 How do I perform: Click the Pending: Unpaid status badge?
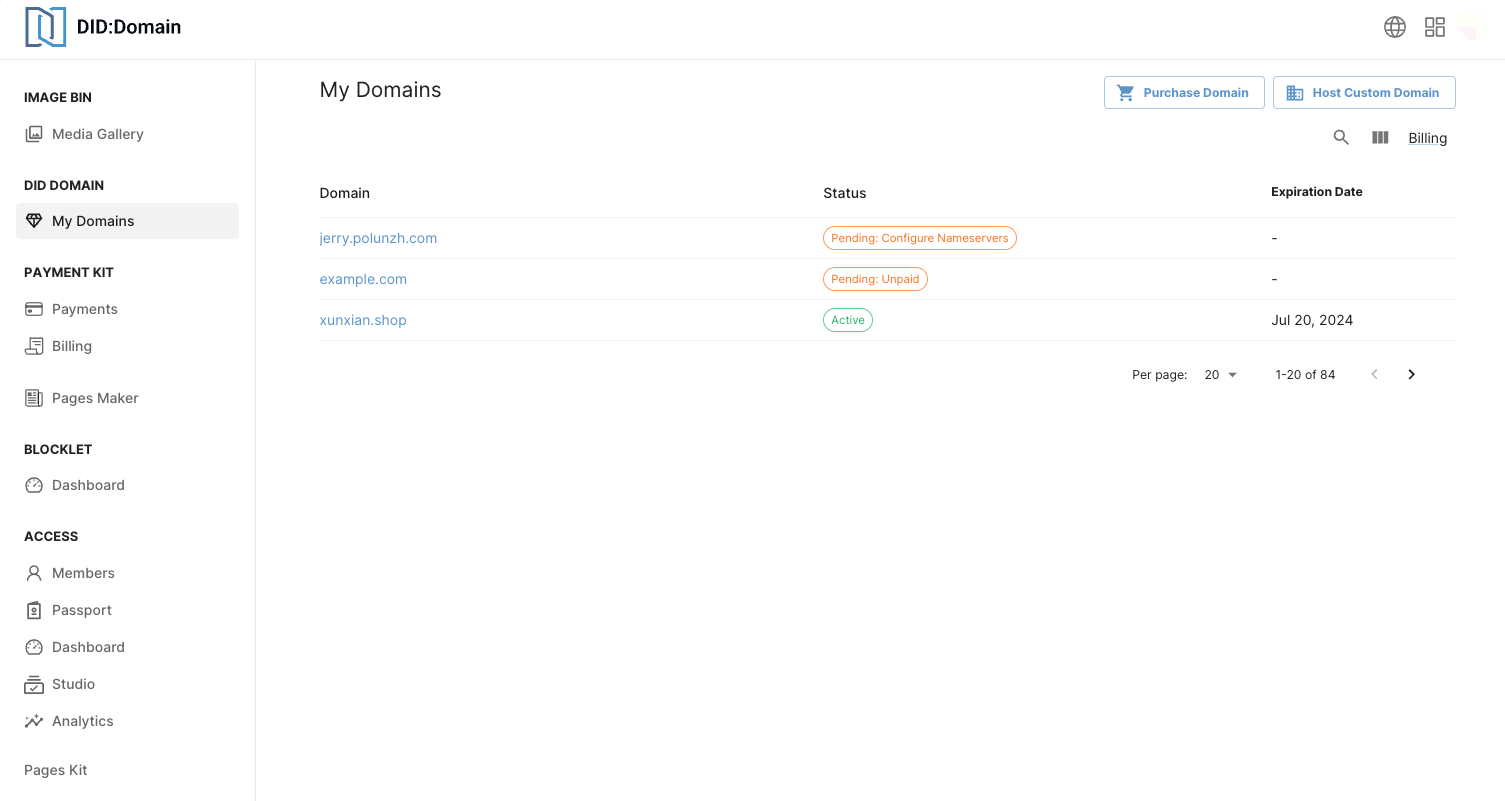[875, 279]
